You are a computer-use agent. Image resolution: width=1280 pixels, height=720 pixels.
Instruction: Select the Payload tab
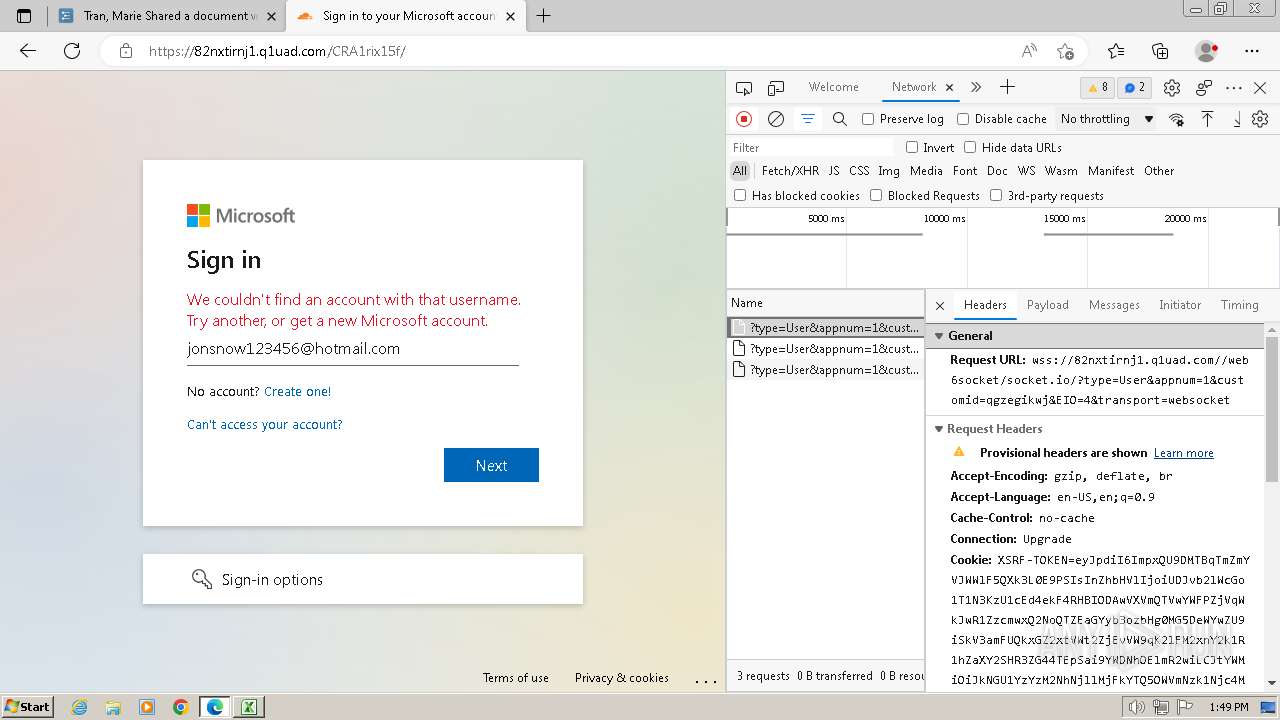tap(1047, 305)
